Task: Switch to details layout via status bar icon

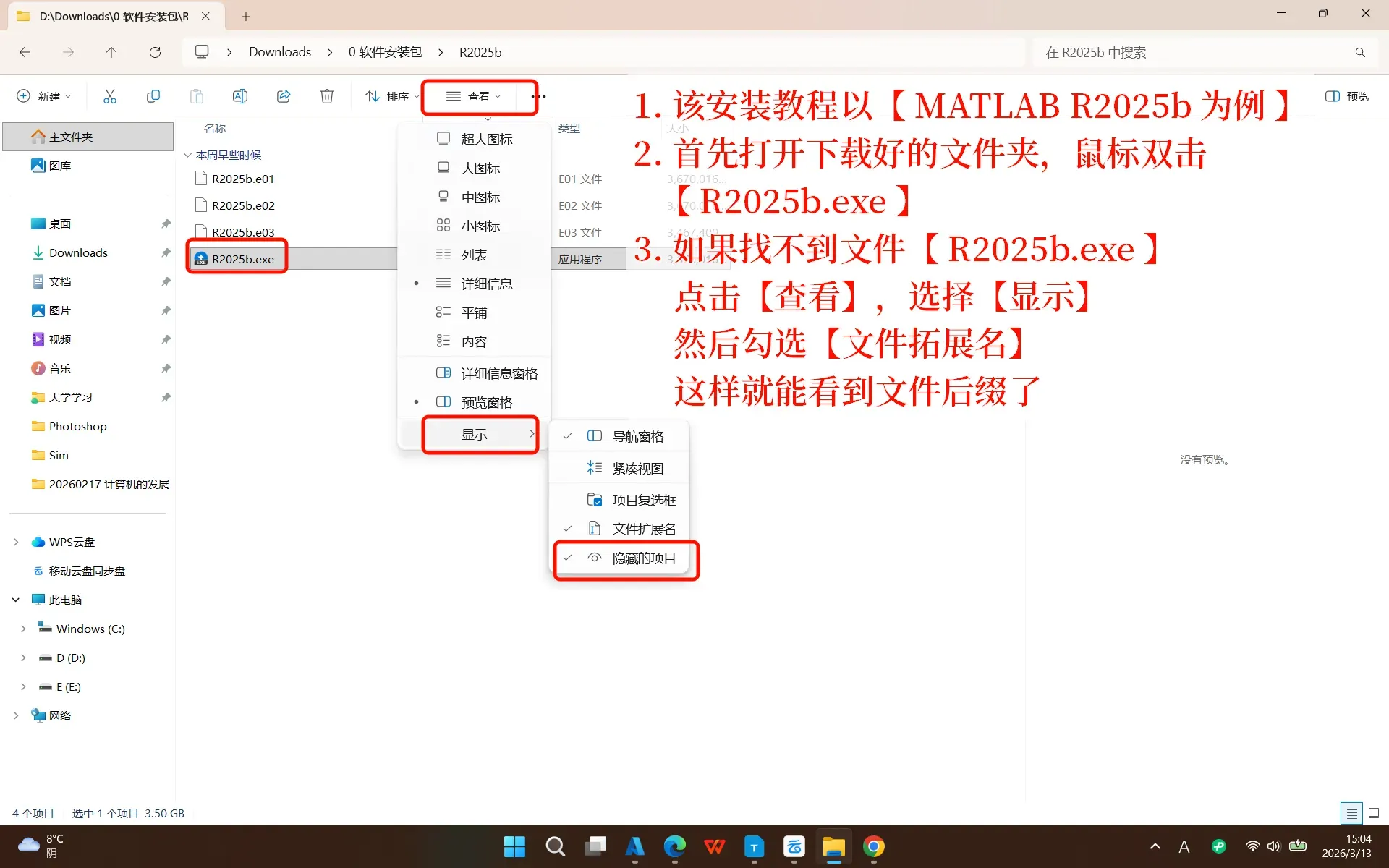Action: (x=1351, y=812)
